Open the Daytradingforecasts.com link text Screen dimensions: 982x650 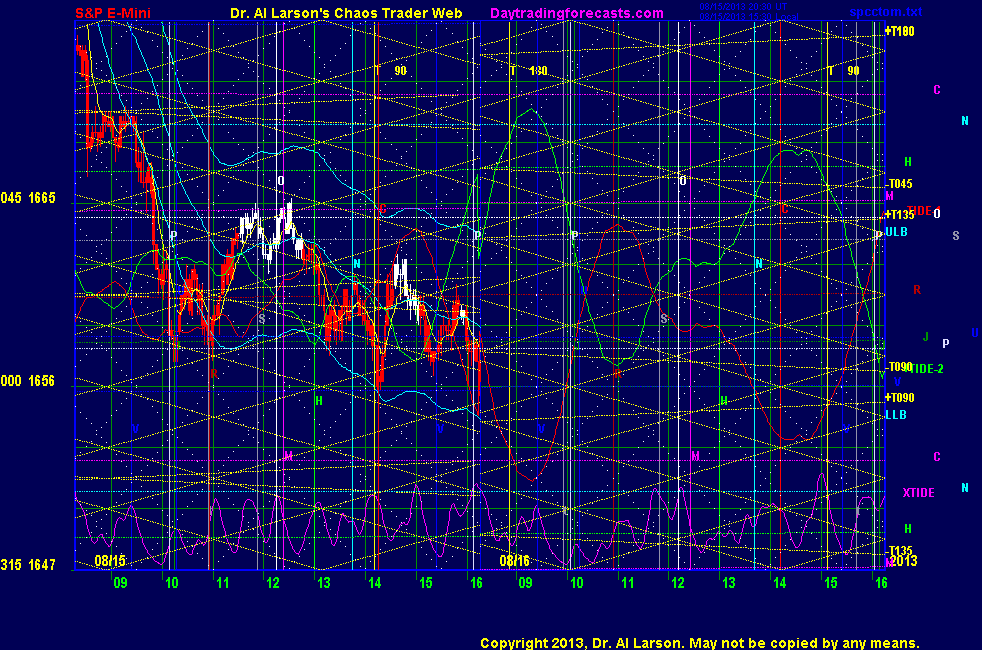tap(577, 13)
